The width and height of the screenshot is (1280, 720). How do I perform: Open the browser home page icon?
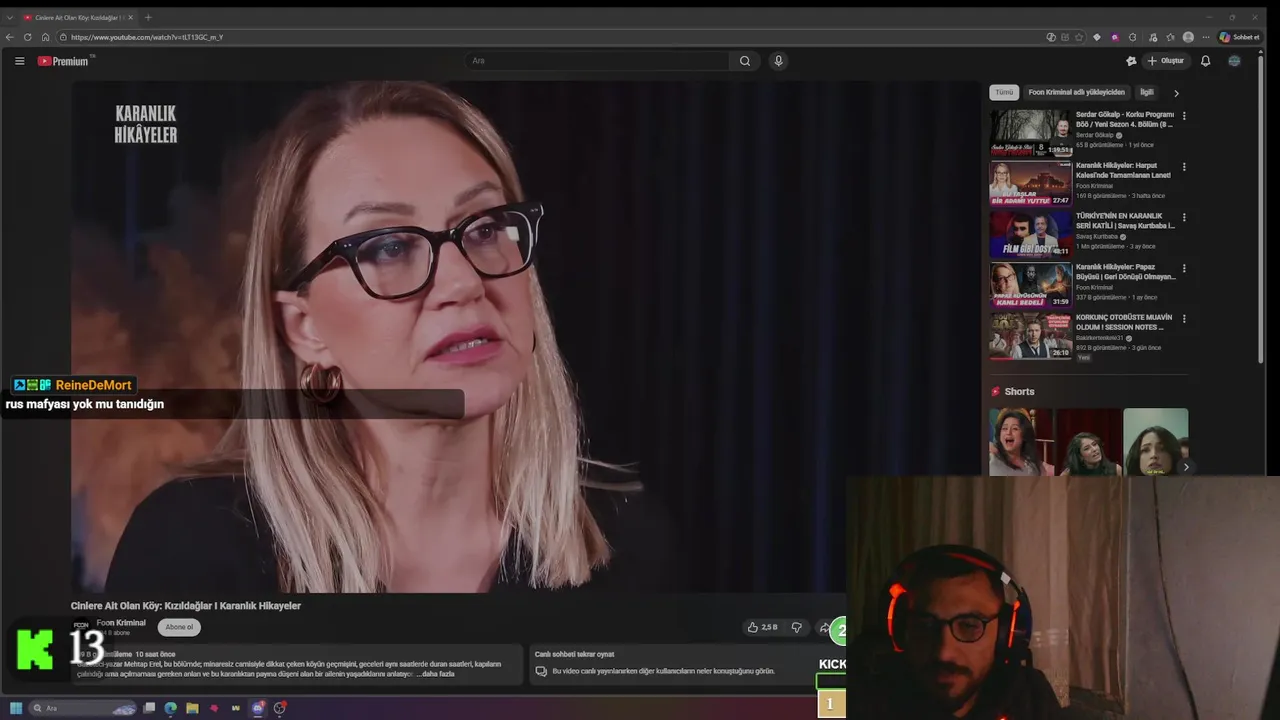[x=45, y=37]
